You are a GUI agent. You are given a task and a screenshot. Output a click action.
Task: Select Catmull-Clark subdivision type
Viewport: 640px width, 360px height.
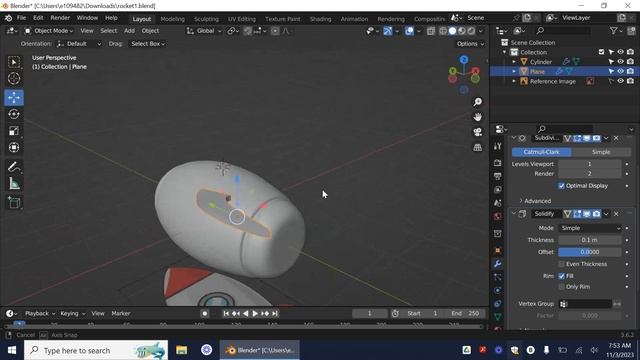coord(542,152)
